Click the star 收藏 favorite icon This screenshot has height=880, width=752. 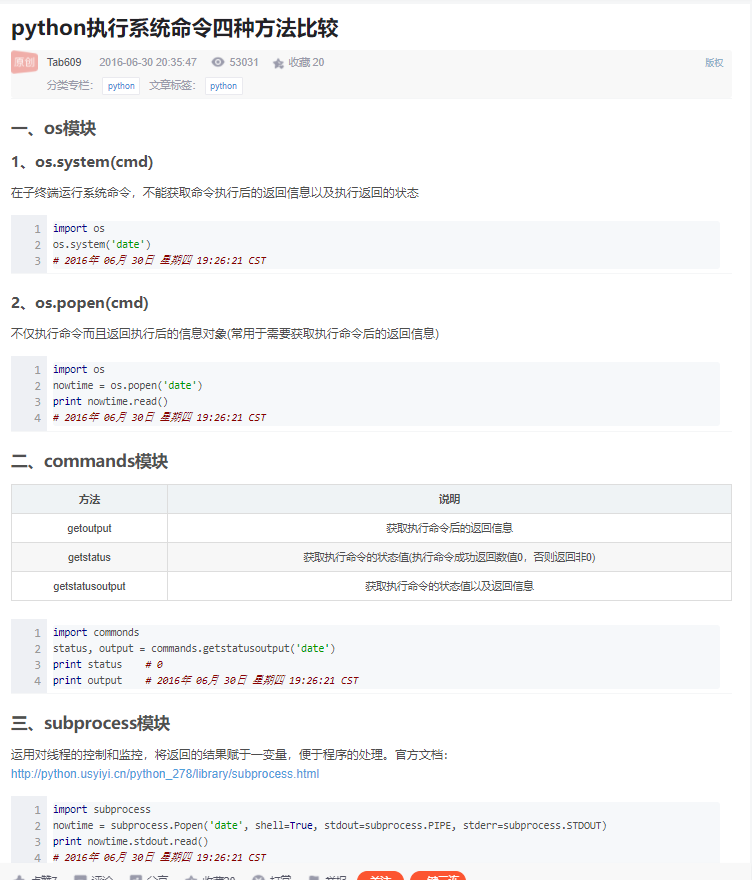(278, 63)
